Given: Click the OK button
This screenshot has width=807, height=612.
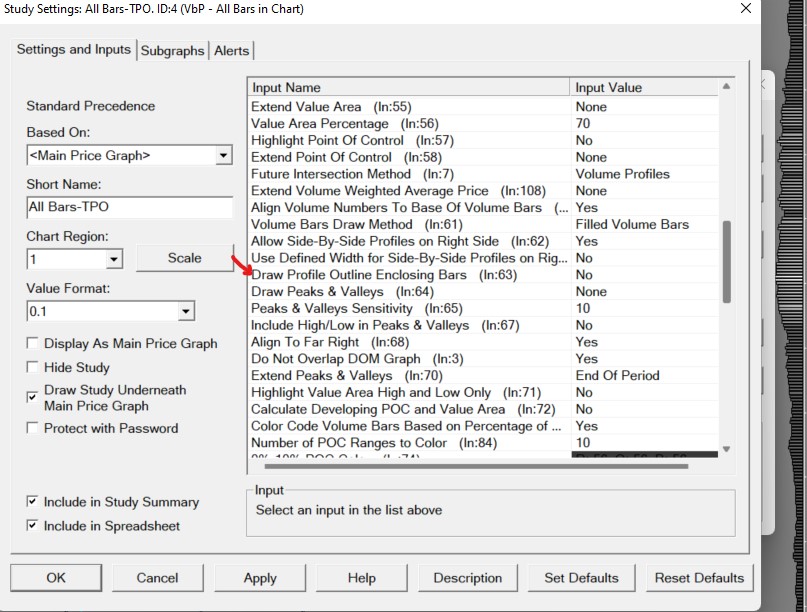Looking at the screenshot, I should pos(56,578).
